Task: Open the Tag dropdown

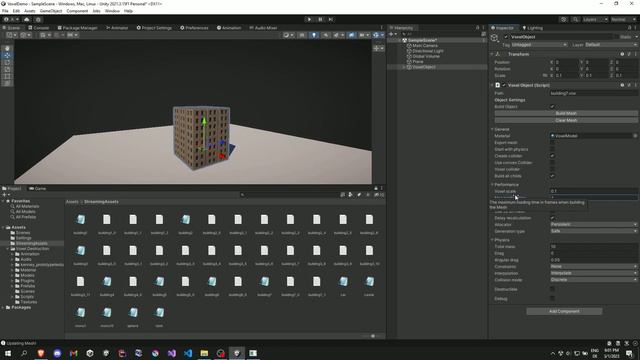Action: click(x=539, y=44)
